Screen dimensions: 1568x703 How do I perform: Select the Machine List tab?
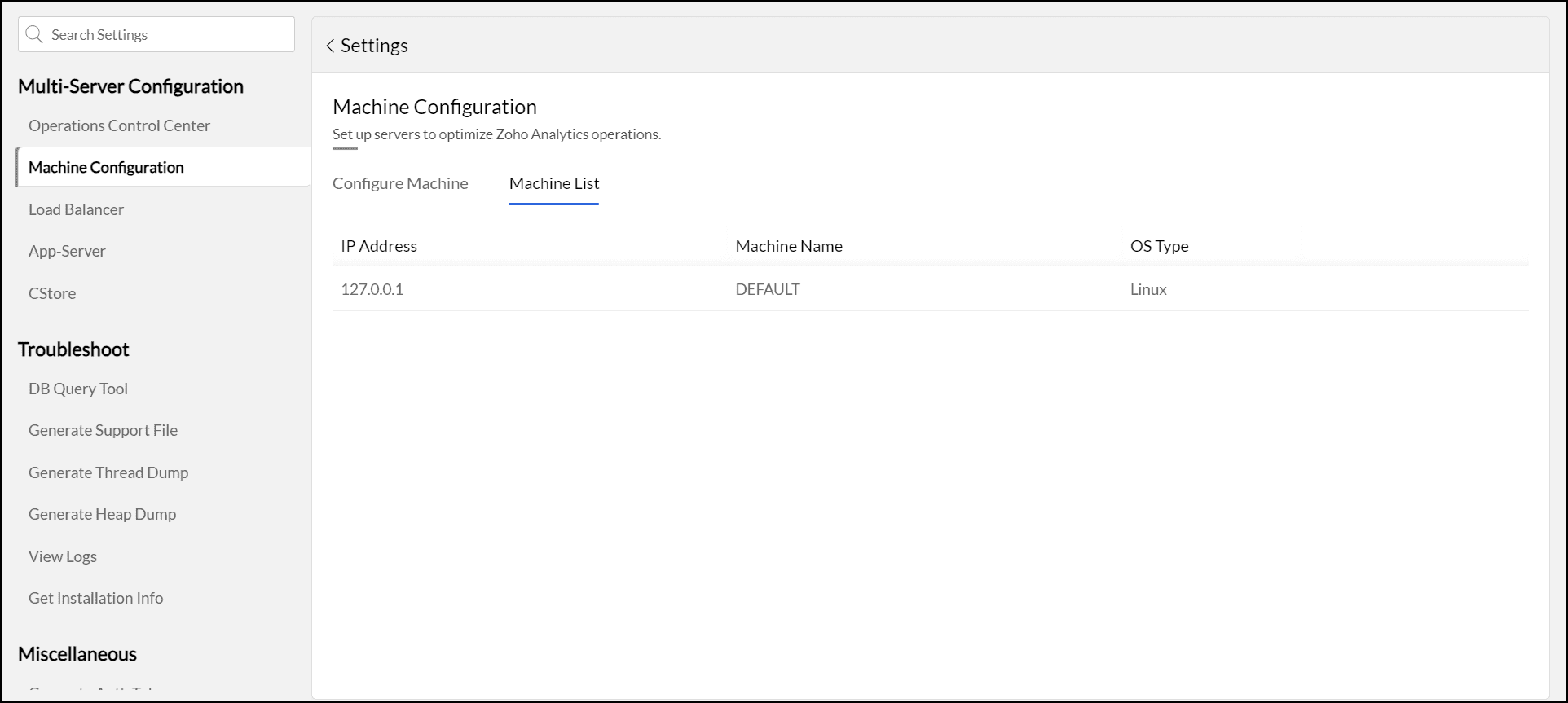coord(554,183)
